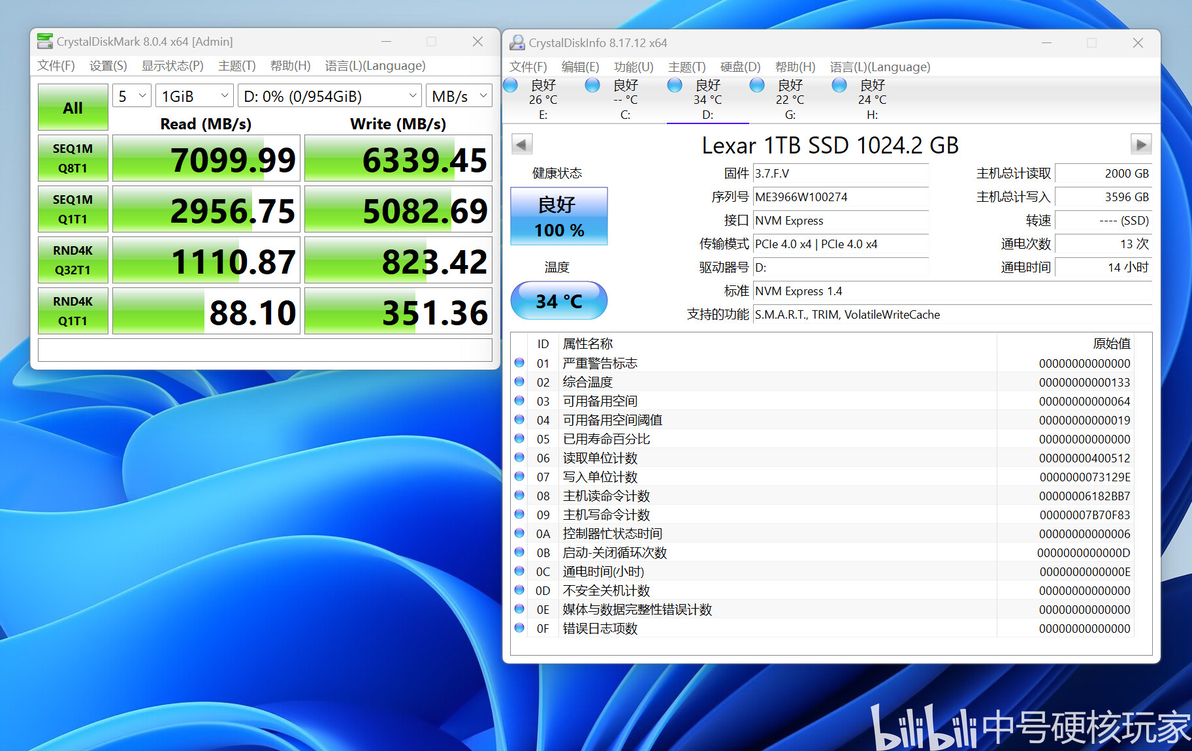Screen dimensions: 1192x751
Task: Open CrystalDiskInfo 文件(F) menu
Action: (x=528, y=67)
